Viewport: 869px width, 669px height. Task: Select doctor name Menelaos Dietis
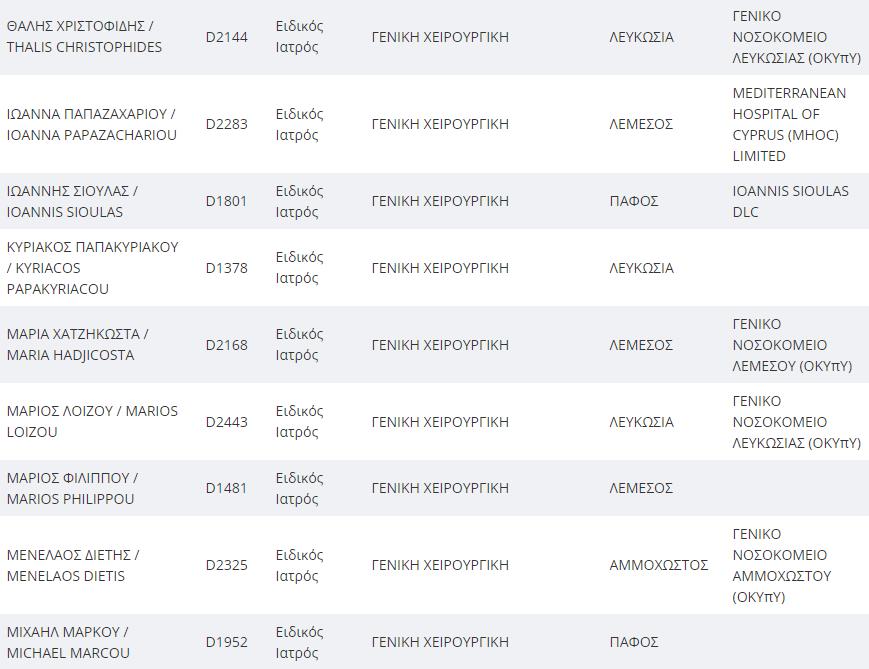coord(73,565)
